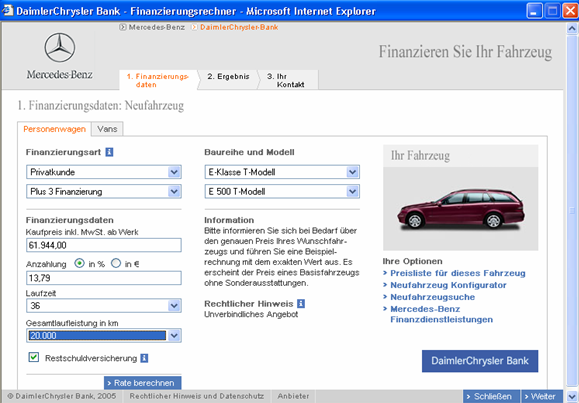The image size is (579, 403).
Task: Open the Rechtlicher Hinweis info icon
Action: [x=301, y=304]
